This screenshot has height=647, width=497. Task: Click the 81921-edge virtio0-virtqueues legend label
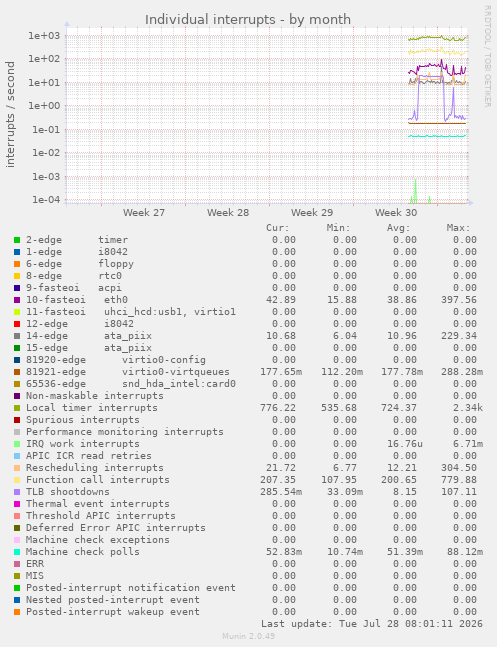128,372
